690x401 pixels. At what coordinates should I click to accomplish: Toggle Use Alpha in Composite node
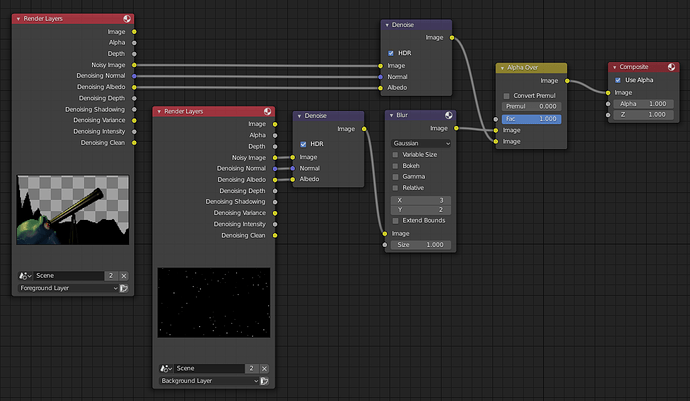[x=618, y=80]
